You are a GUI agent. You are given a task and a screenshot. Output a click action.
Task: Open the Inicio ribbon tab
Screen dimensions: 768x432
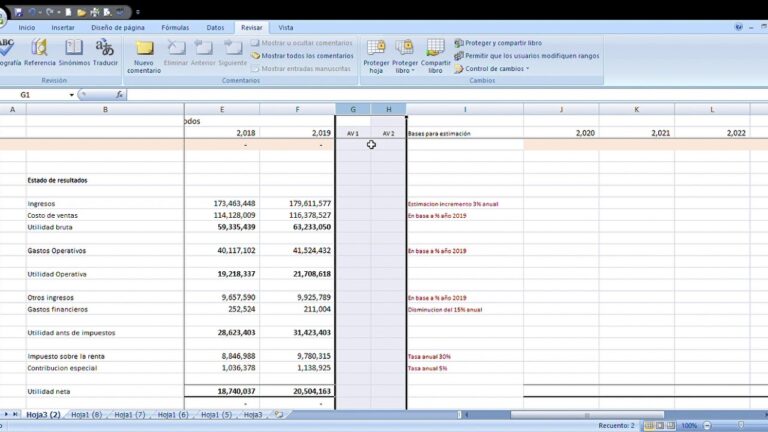tap(27, 27)
